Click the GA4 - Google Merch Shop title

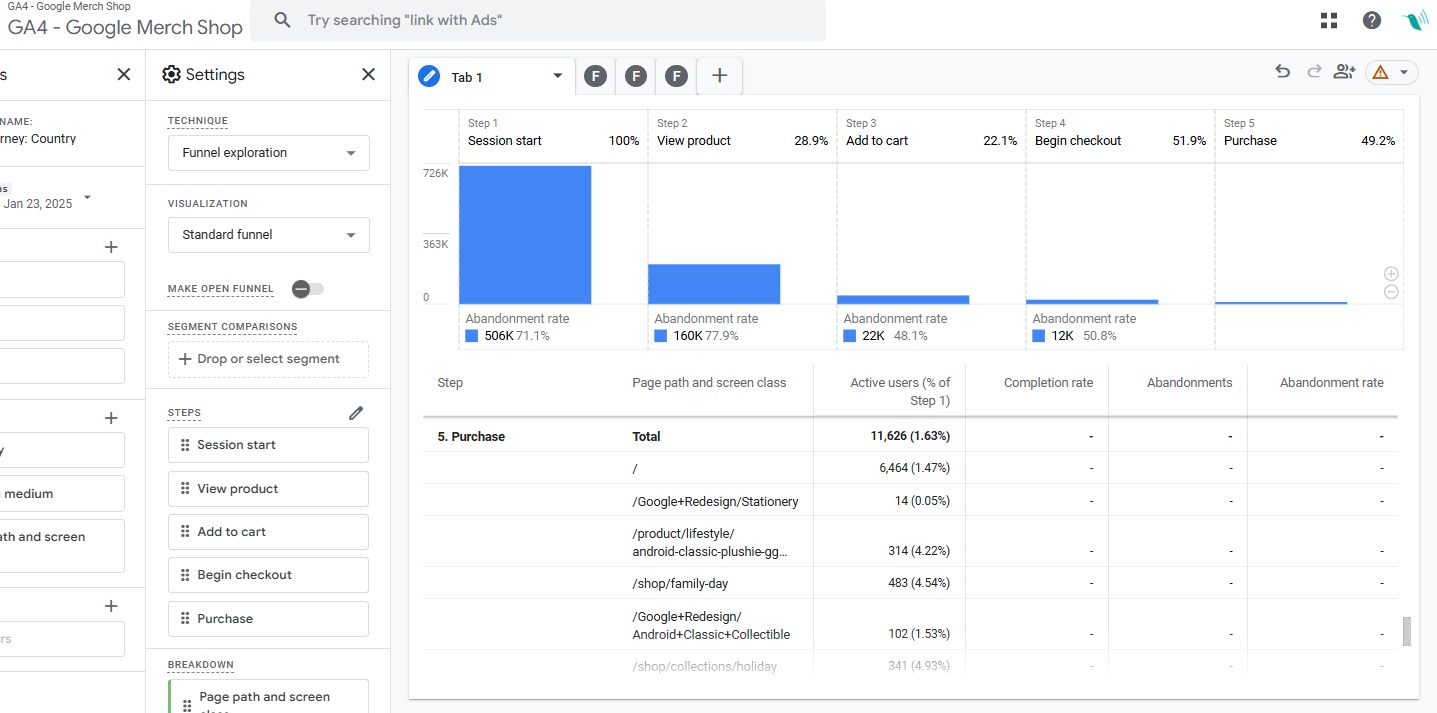pyautogui.click(x=125, y=27)
